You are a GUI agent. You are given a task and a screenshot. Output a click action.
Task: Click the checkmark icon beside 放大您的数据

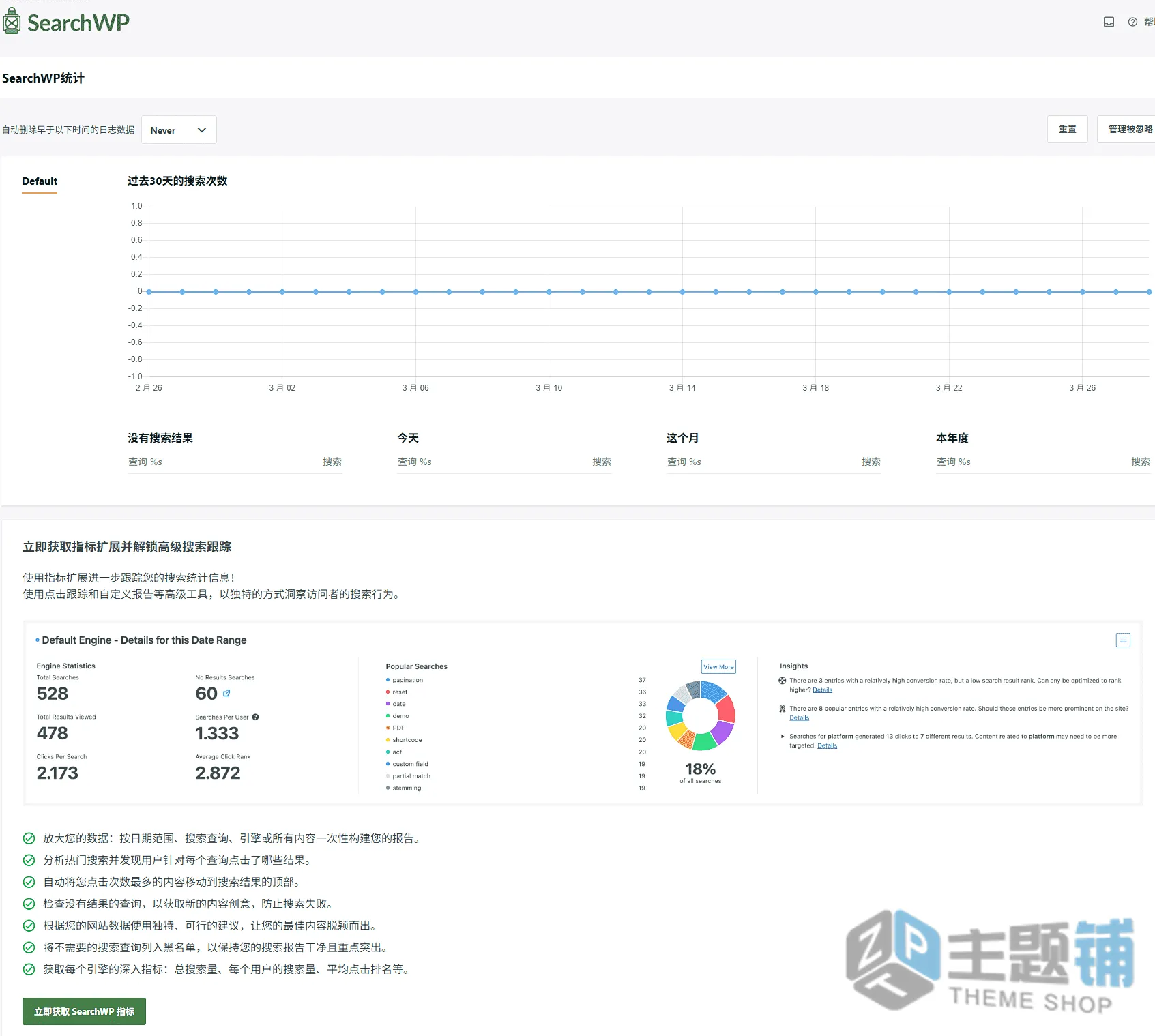(29, 838)
